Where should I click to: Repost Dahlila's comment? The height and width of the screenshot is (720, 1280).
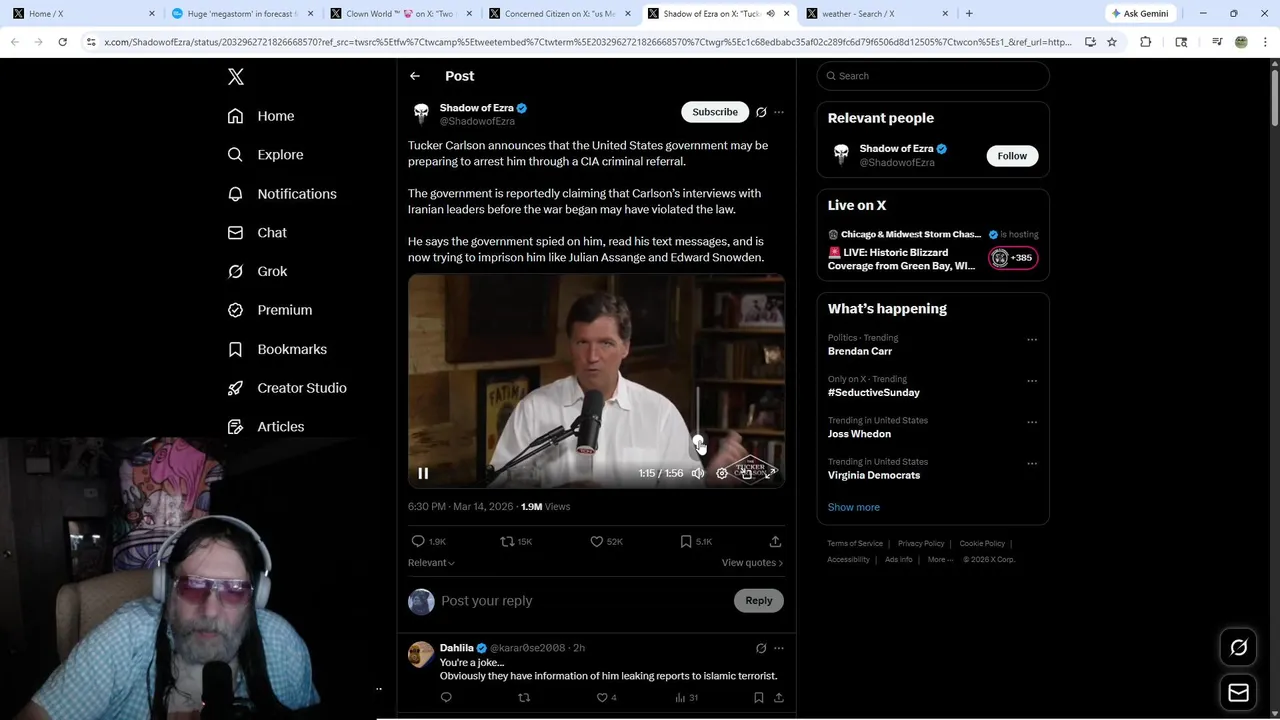pos(524,697)
